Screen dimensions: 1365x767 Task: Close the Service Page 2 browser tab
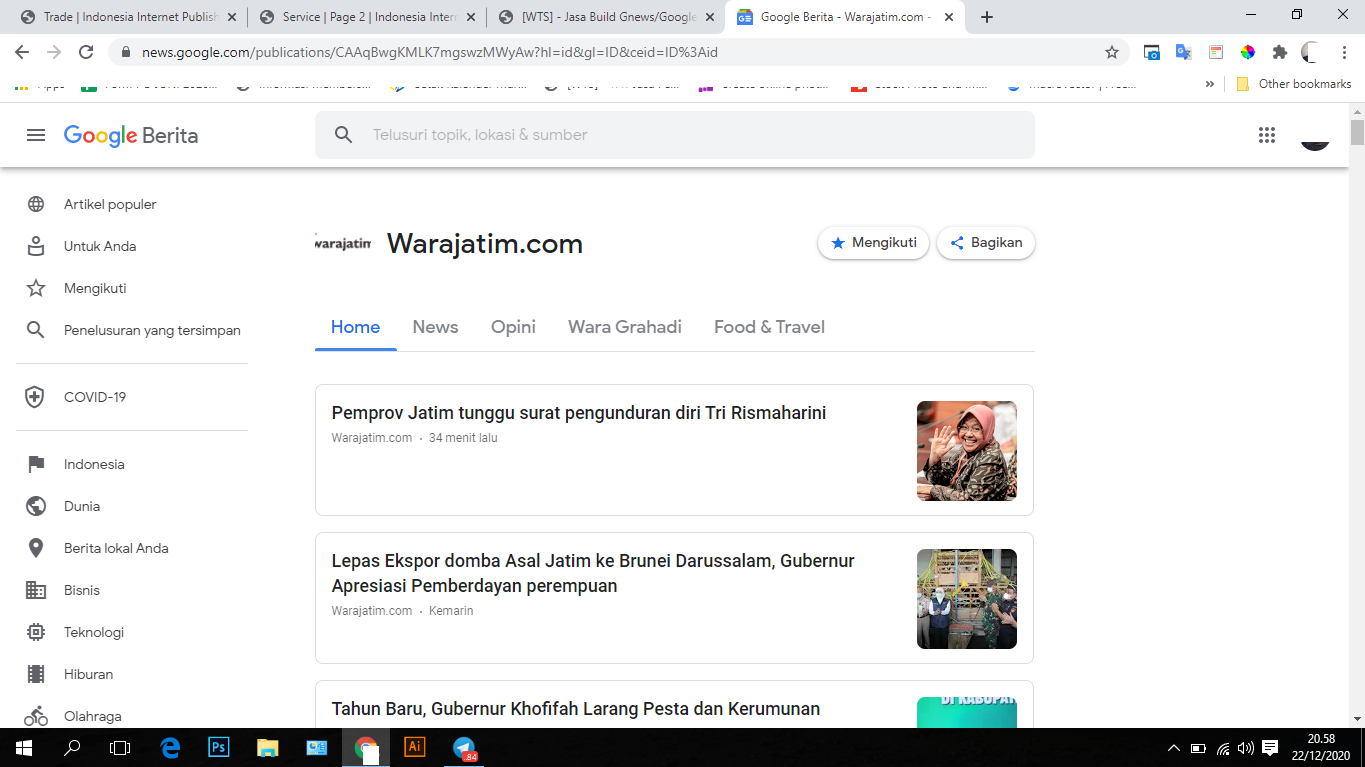tap(469, 17)
